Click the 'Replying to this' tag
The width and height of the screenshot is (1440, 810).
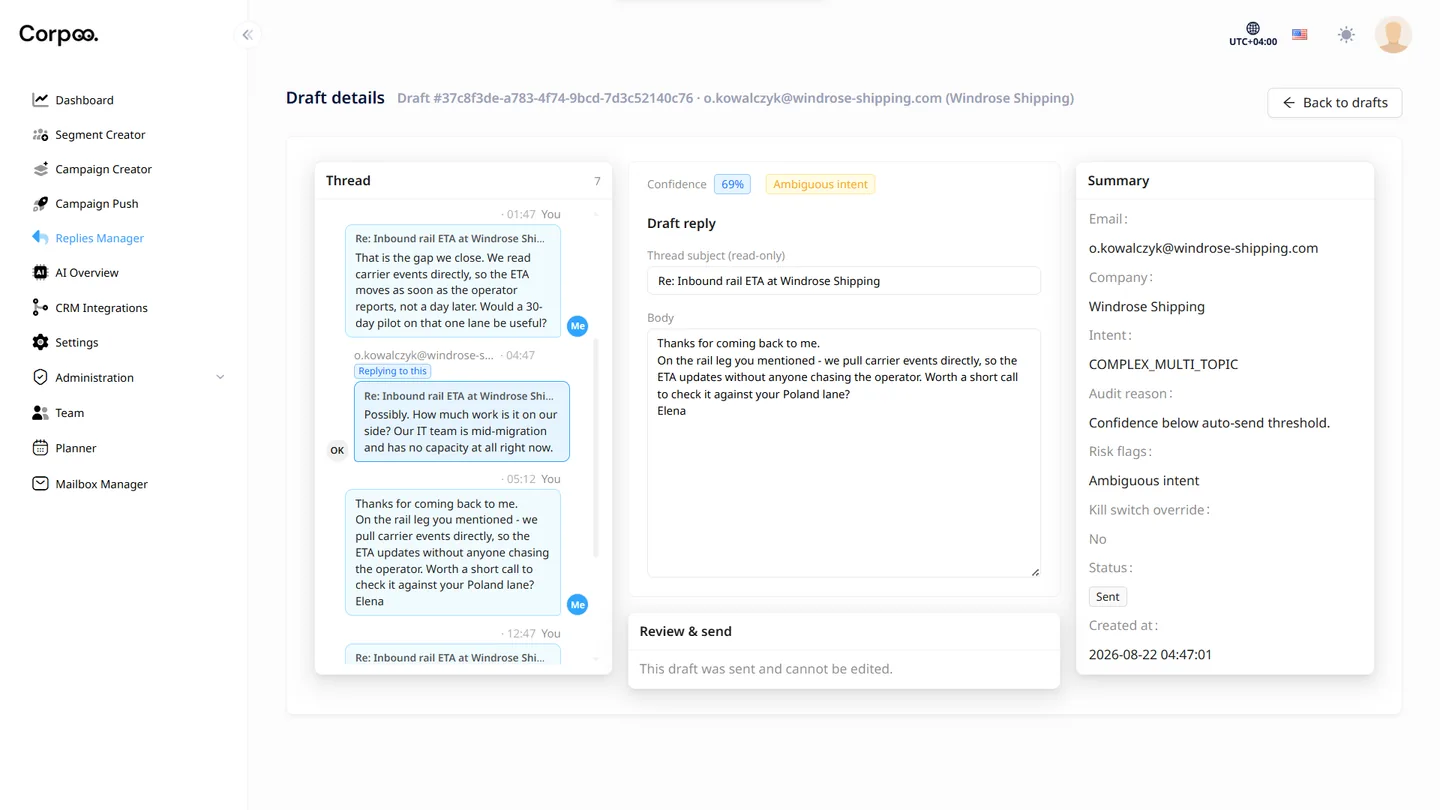pyautogui.click(x=392, y=371)
